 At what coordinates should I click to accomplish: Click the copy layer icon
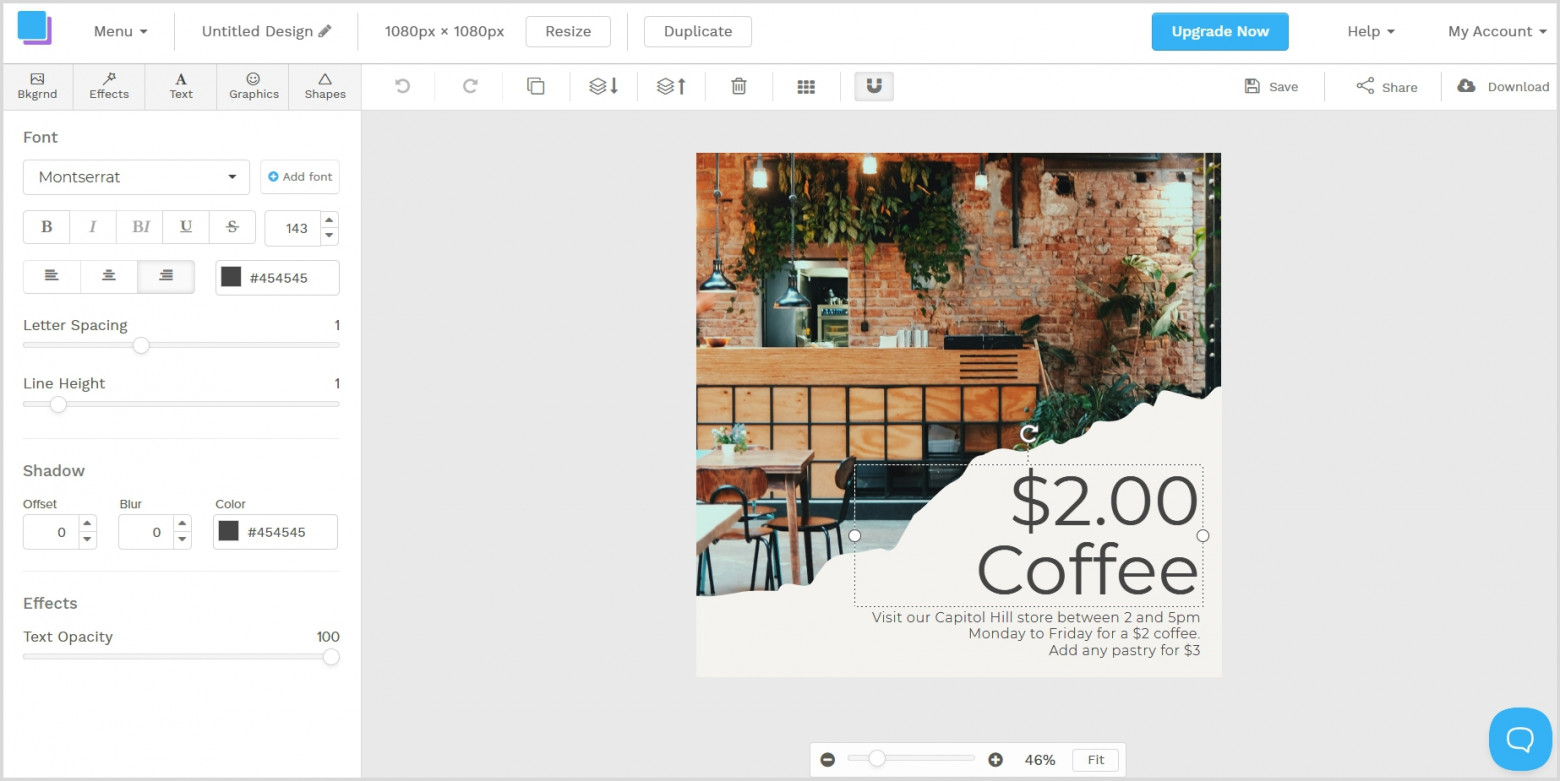pos(536,87)
